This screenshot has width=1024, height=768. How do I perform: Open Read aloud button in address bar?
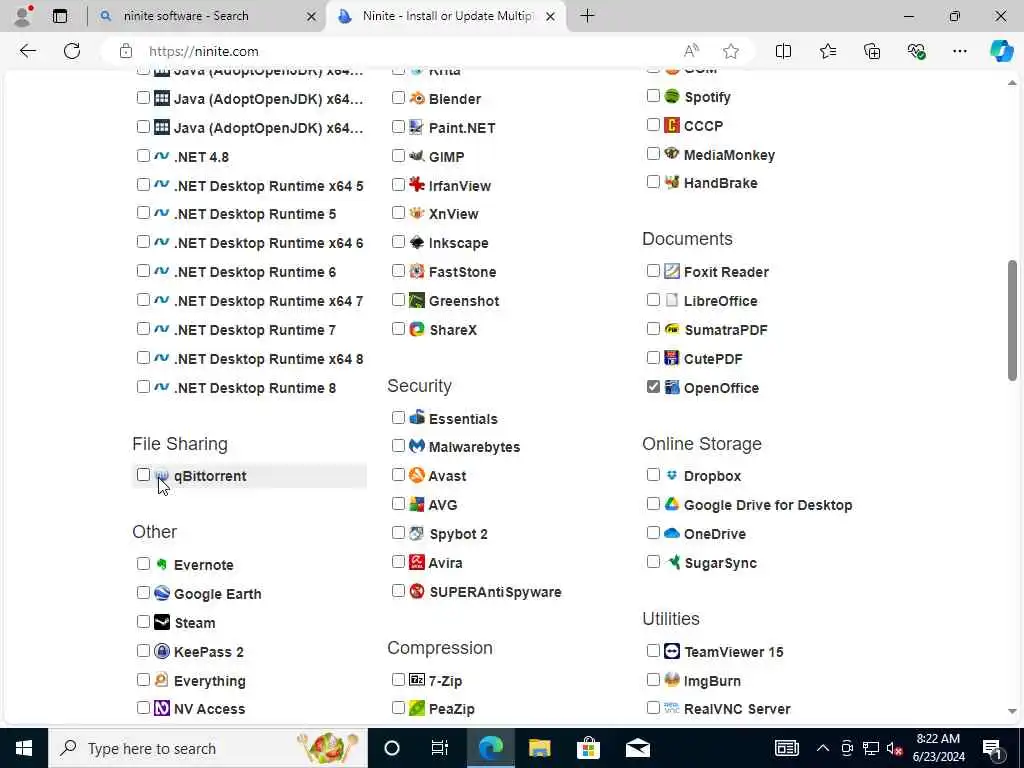[x=691, y=51]
